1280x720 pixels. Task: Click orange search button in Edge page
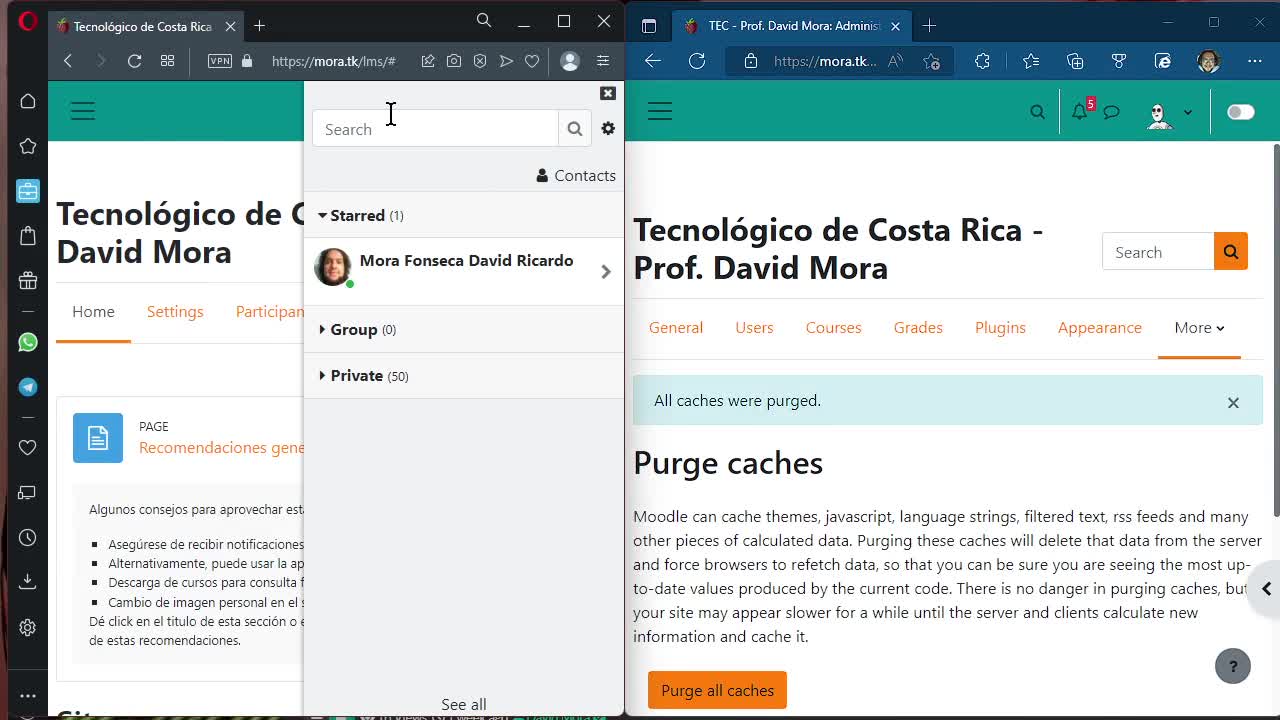pos(1231,252)
